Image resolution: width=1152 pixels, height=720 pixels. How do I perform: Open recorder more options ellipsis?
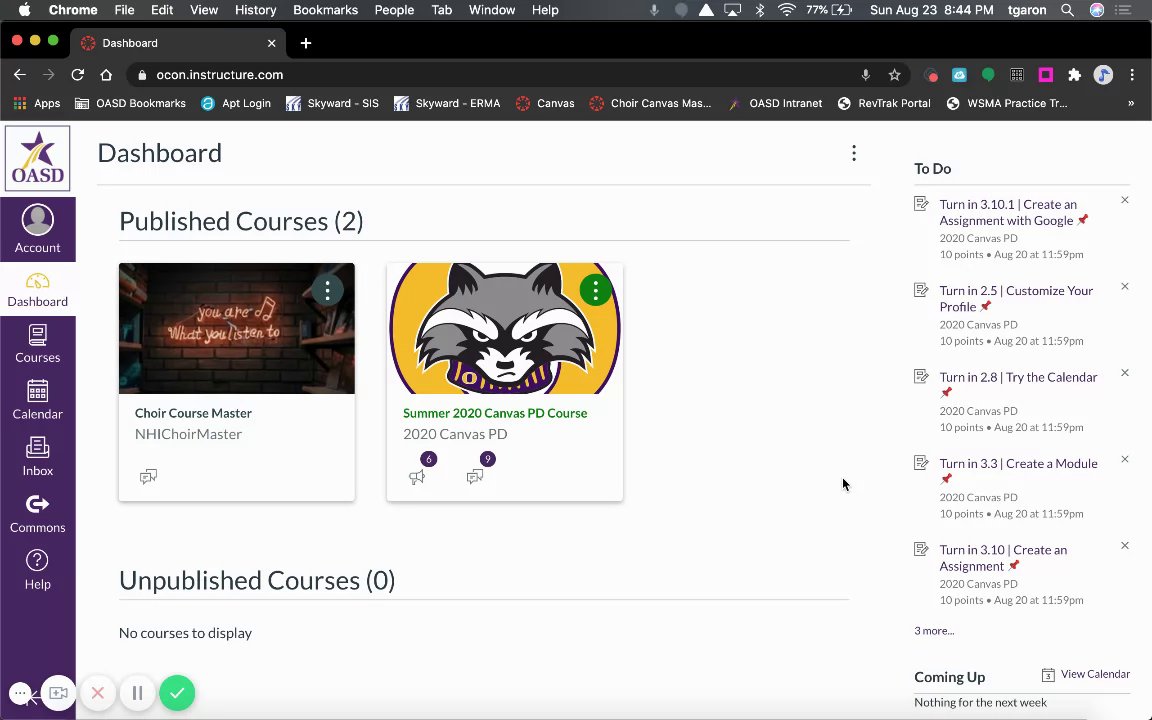point(21,693)
